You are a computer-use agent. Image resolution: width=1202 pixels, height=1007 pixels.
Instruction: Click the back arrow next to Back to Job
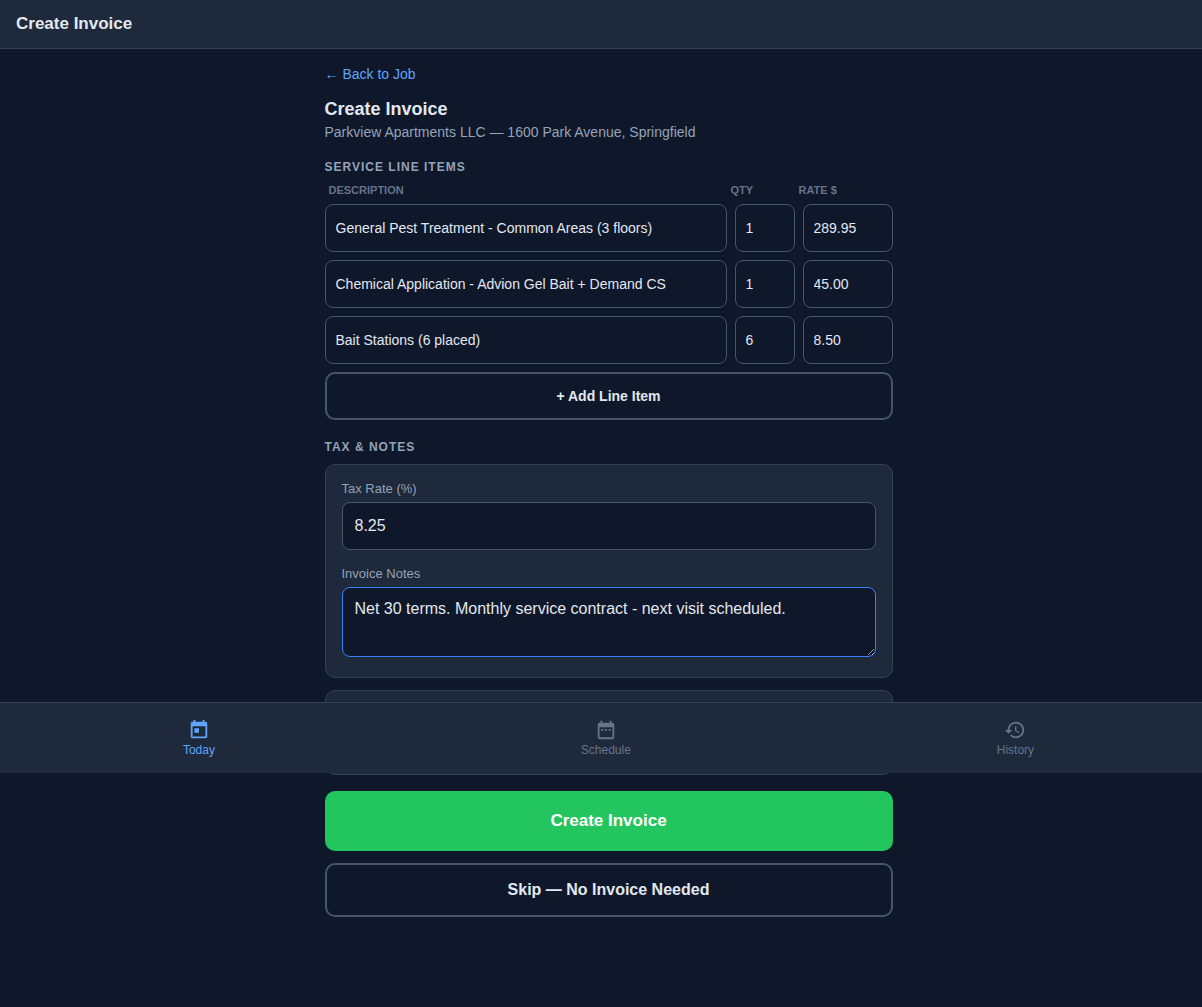tap(330, 74)
